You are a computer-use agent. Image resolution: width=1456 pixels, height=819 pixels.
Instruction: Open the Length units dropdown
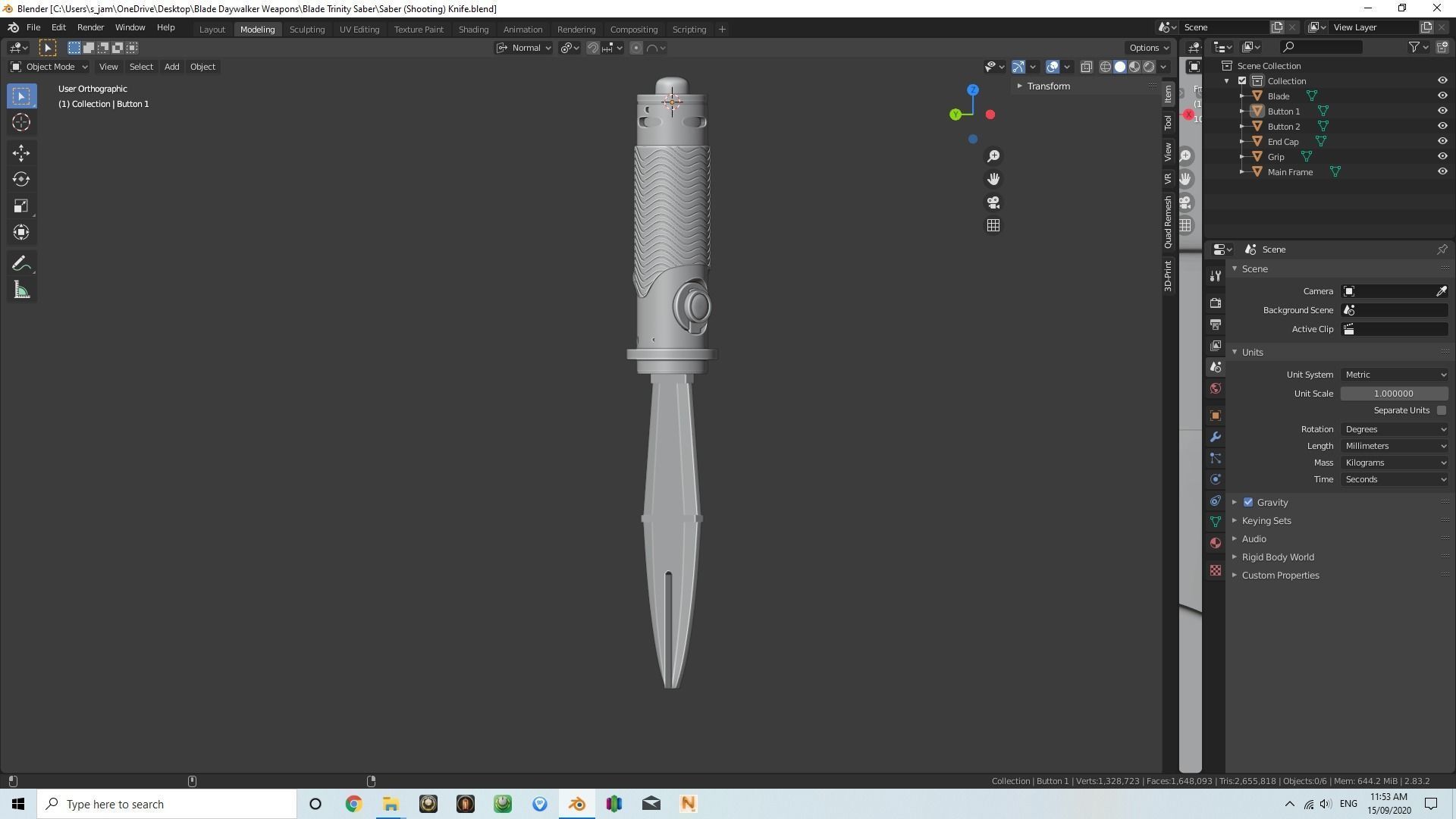[x=1395, y=446]
